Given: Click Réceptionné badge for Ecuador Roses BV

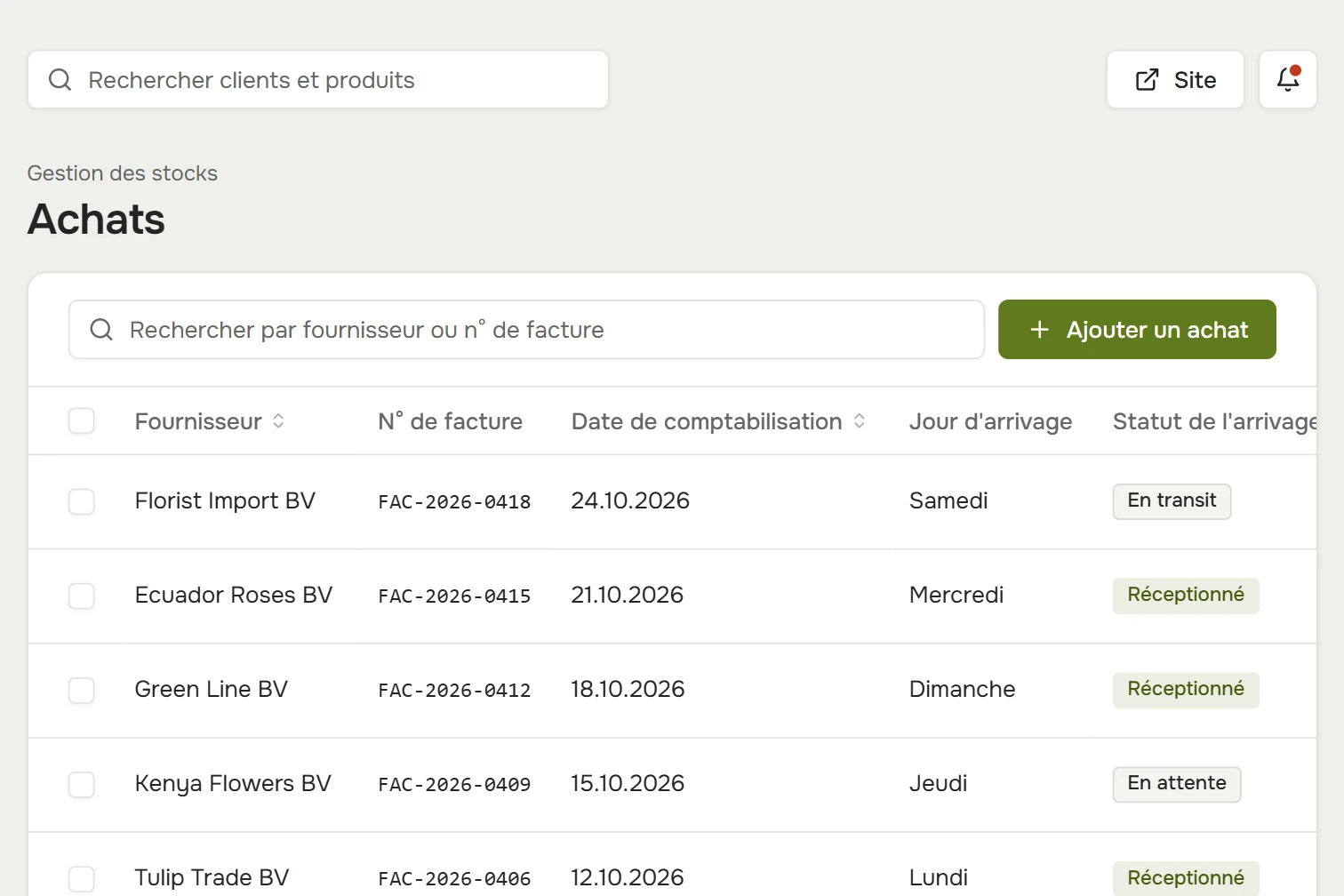Looking at the screenshot, I should coord(1186,596).
